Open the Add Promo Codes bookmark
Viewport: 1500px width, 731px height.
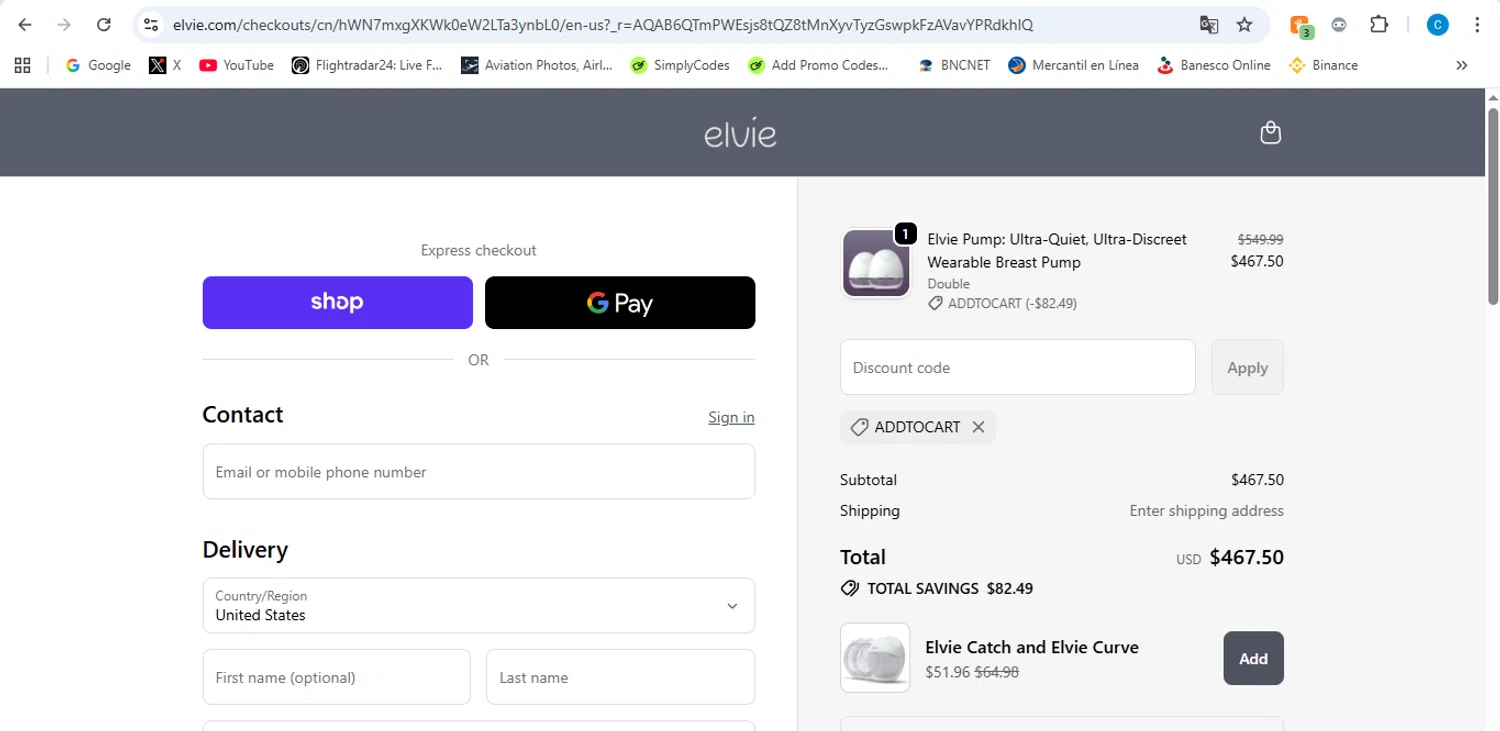pyautogui.click(x=818, y=65)
